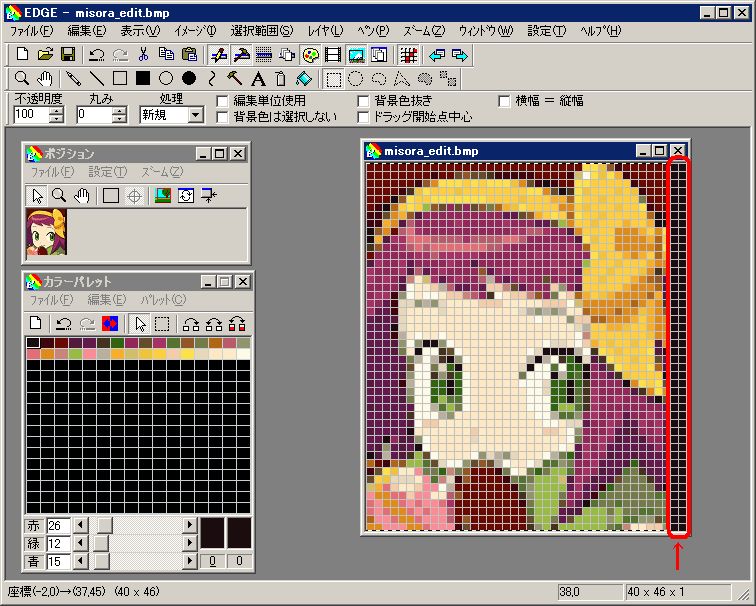The image size is (756, 606).
Task: Toggle the grid display icon
Action: (x=408, y=54)
